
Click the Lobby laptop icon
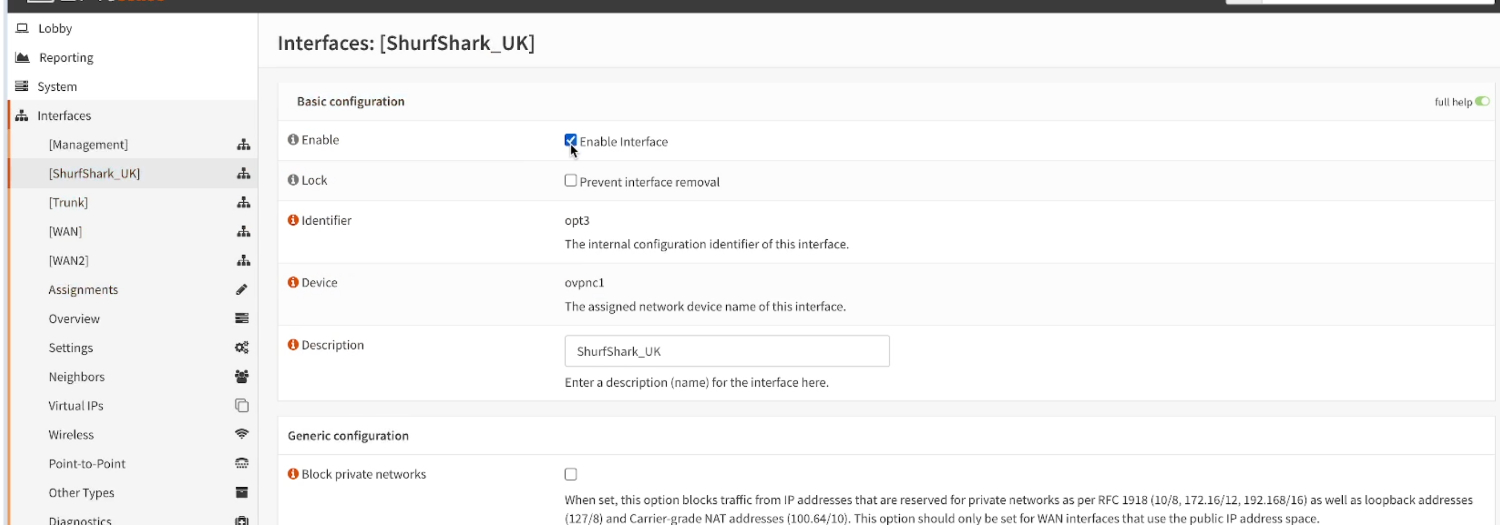(22, 29)
